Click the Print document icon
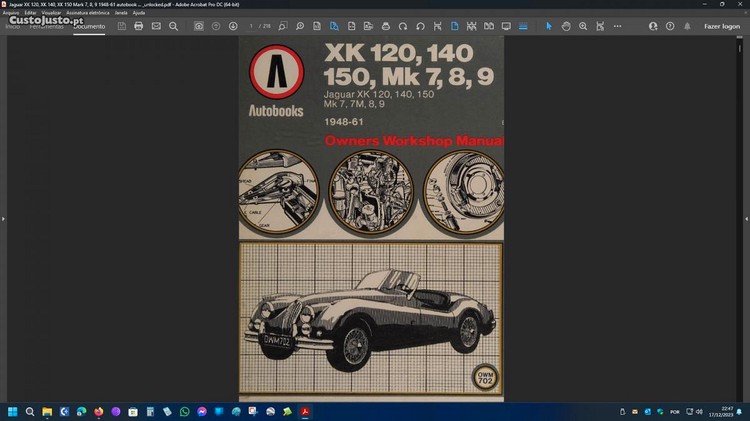 (139, 26)
